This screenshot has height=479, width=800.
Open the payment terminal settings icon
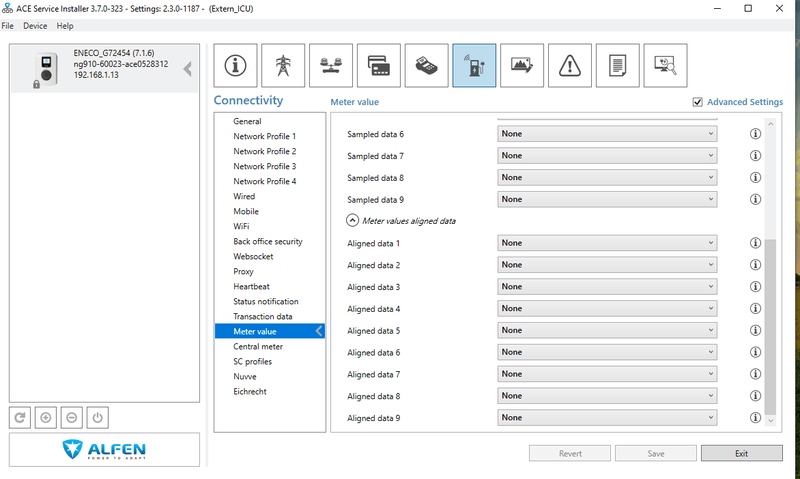click(427, 65)
